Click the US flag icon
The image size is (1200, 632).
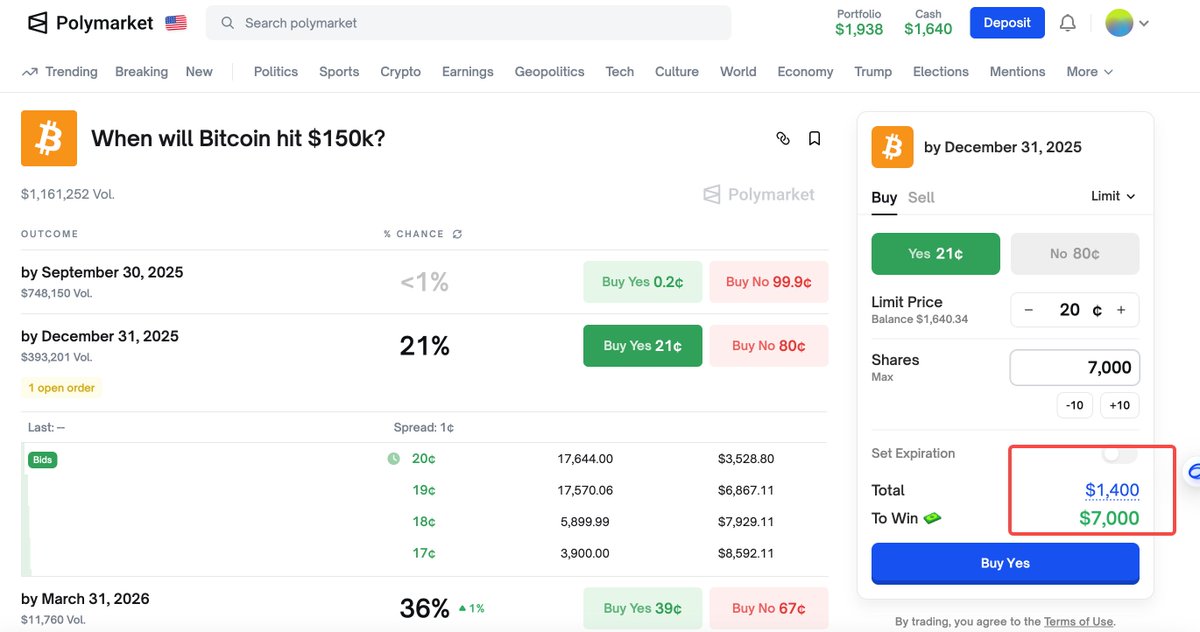[x=176, y=22]
